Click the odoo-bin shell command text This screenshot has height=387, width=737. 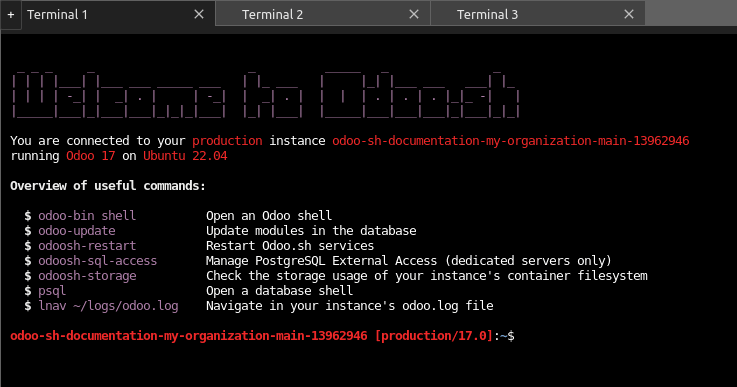pyautogui.click(x=87, y=216)
